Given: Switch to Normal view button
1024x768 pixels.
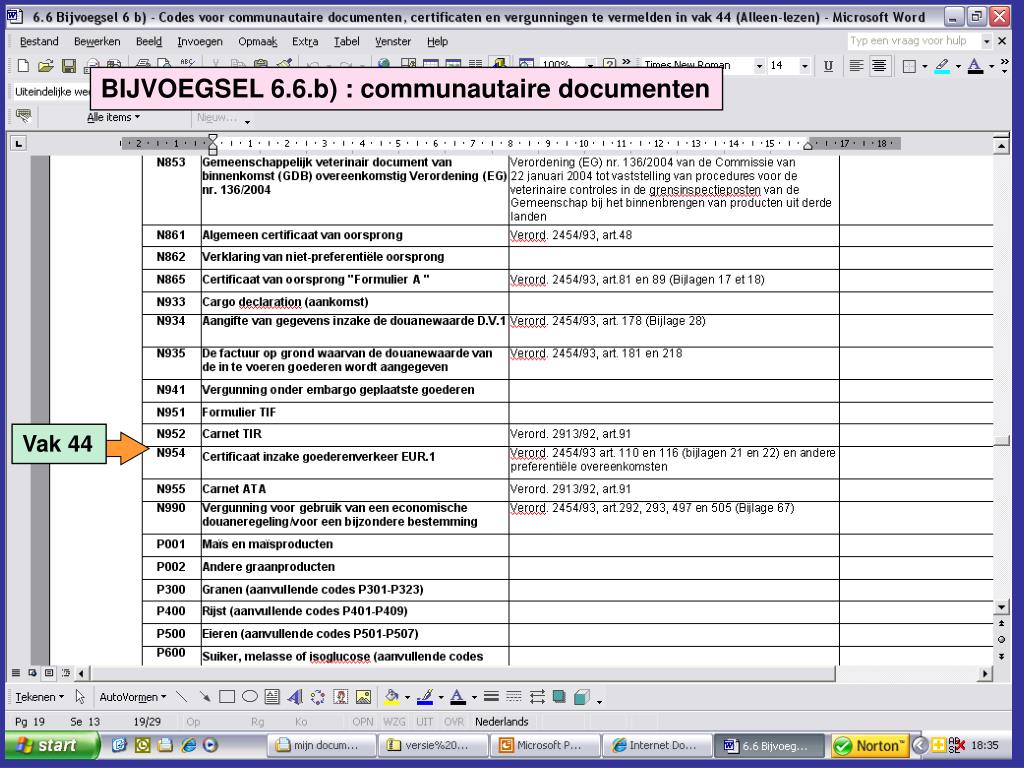Looking at the screenshot, I should click(16, 673).
